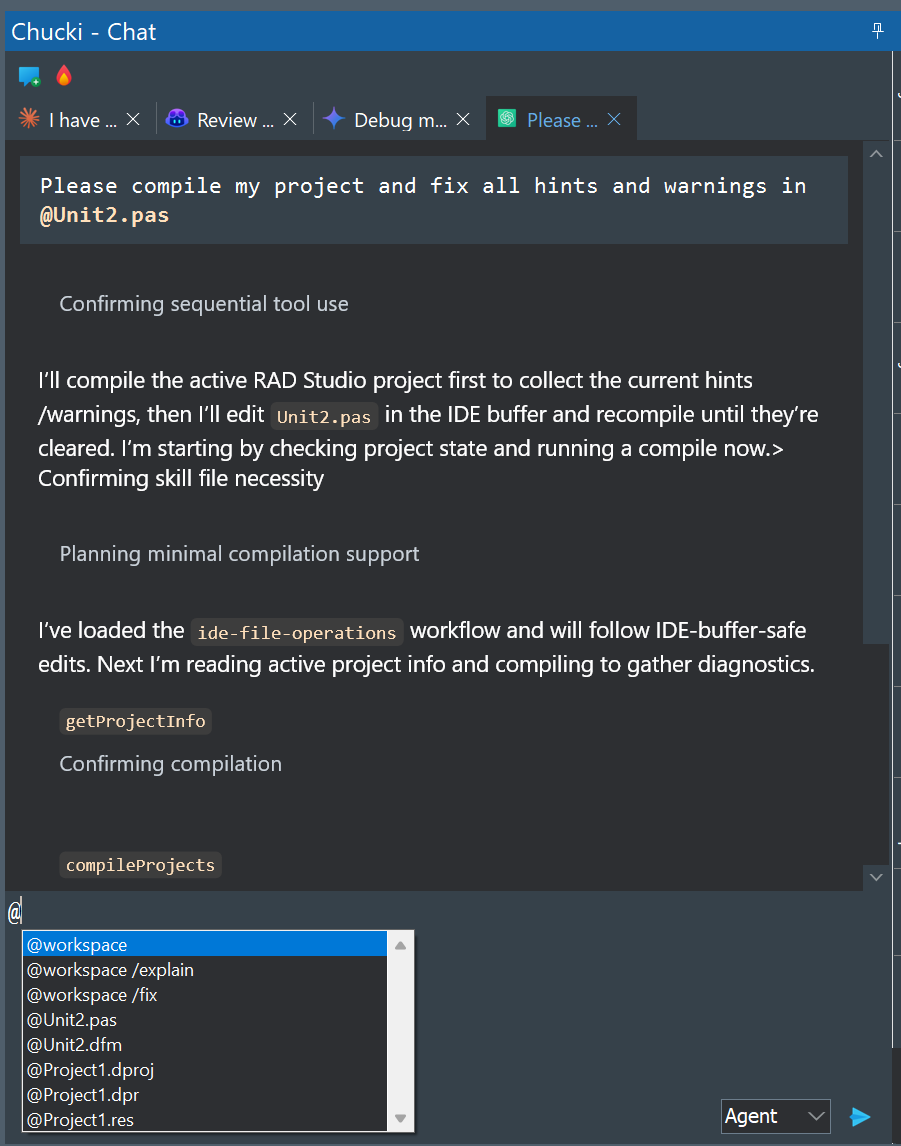Click the ChatGPT icon on the active tab

[x=508, y=118]
